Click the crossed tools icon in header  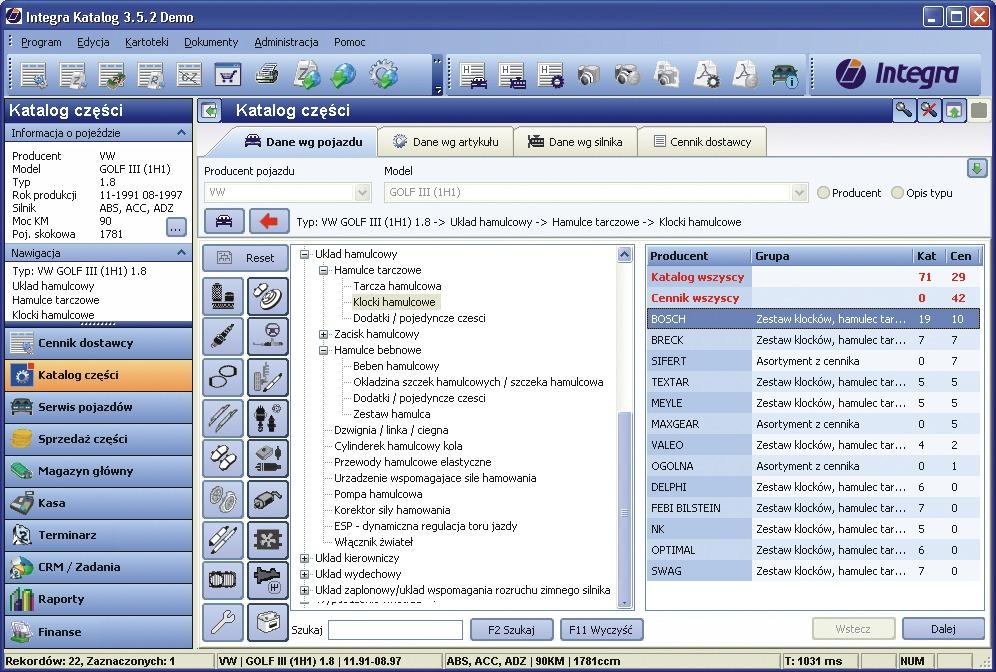[929, 110]
